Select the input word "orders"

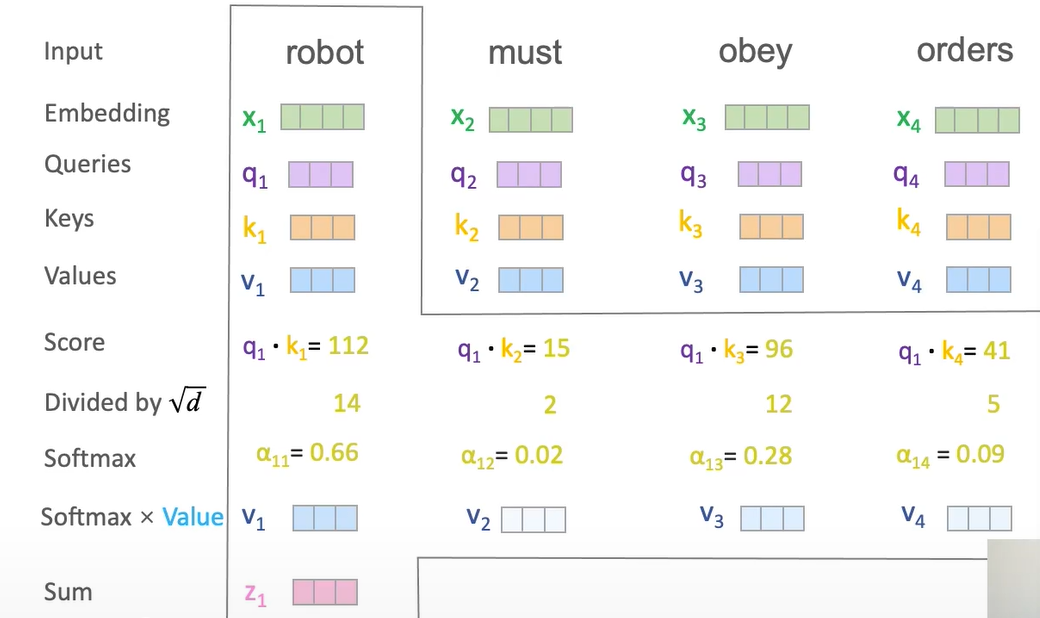click(964, 51)
